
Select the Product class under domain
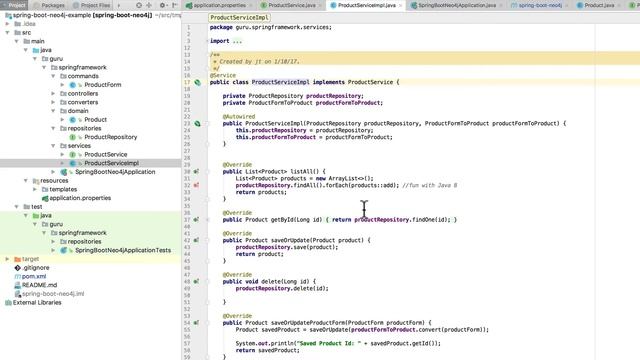(96, 120)
